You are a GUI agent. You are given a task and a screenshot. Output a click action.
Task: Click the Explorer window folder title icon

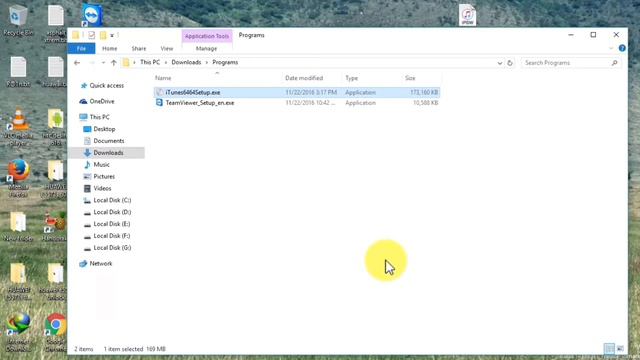[76, 36]
